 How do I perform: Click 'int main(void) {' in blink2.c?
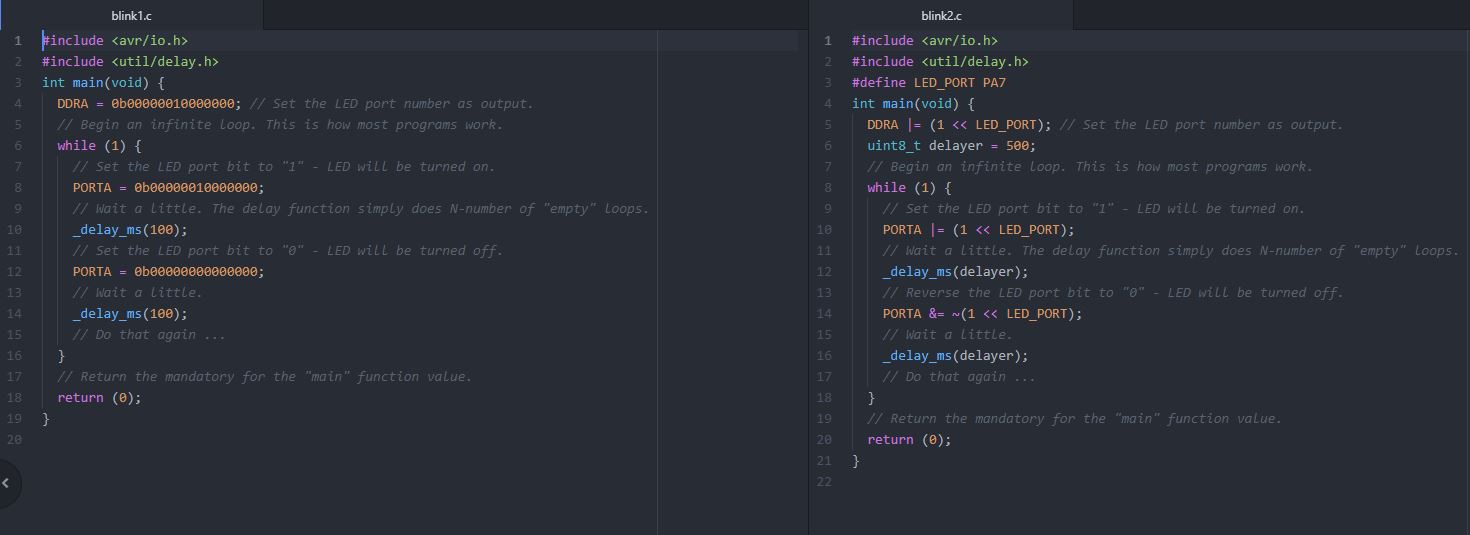point(913,104)
